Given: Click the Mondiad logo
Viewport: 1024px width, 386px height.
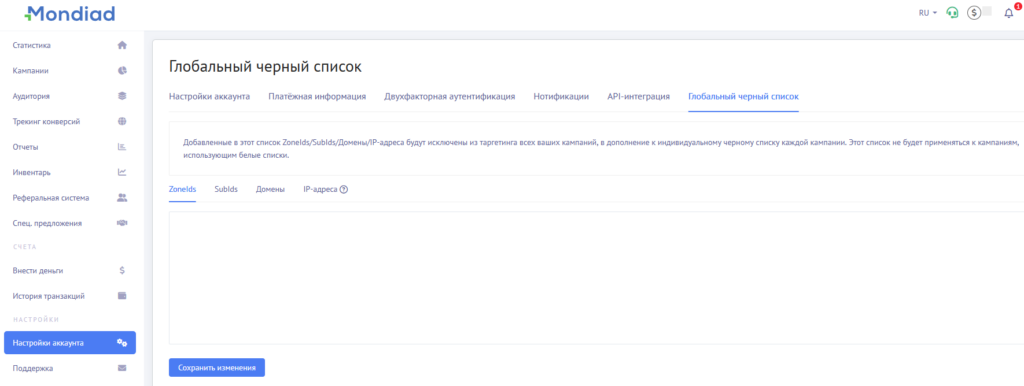Looking at the screenshot, I should point(70,13).
